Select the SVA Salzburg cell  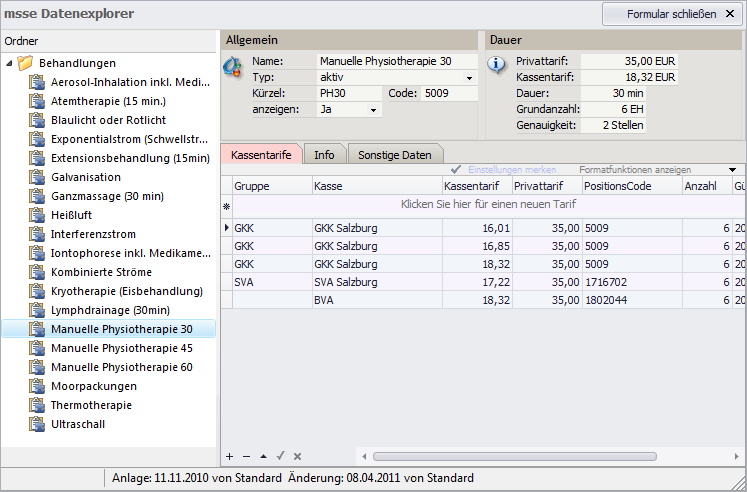(x=377, y=282)
